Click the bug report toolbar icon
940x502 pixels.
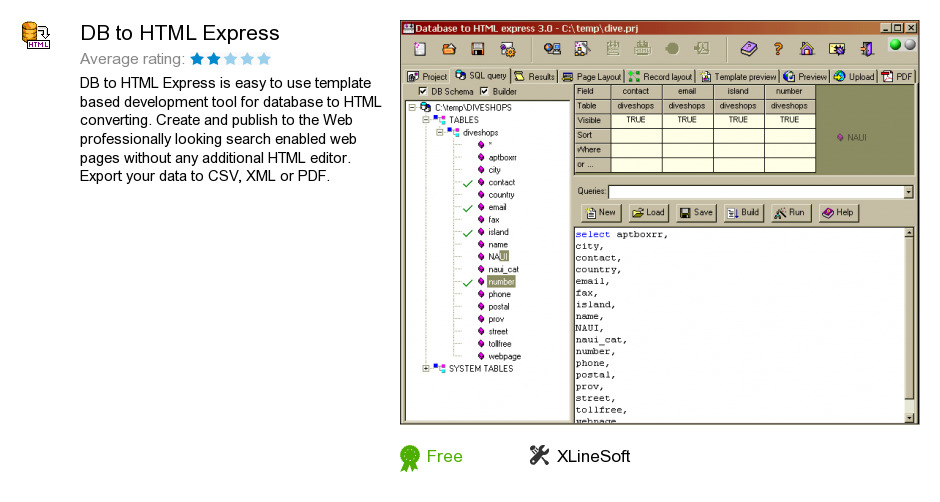pyautogui.click(x=836, y=49)
